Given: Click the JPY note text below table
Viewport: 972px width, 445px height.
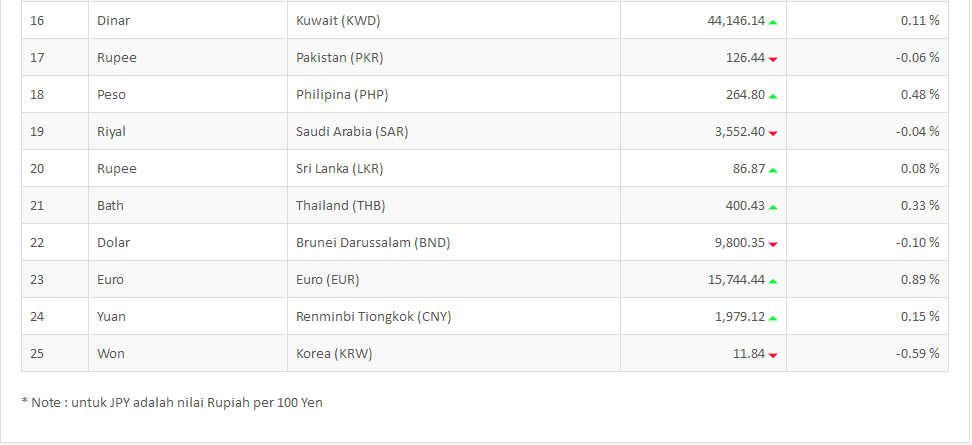Looking at the screenshot, I should (172, 402).
